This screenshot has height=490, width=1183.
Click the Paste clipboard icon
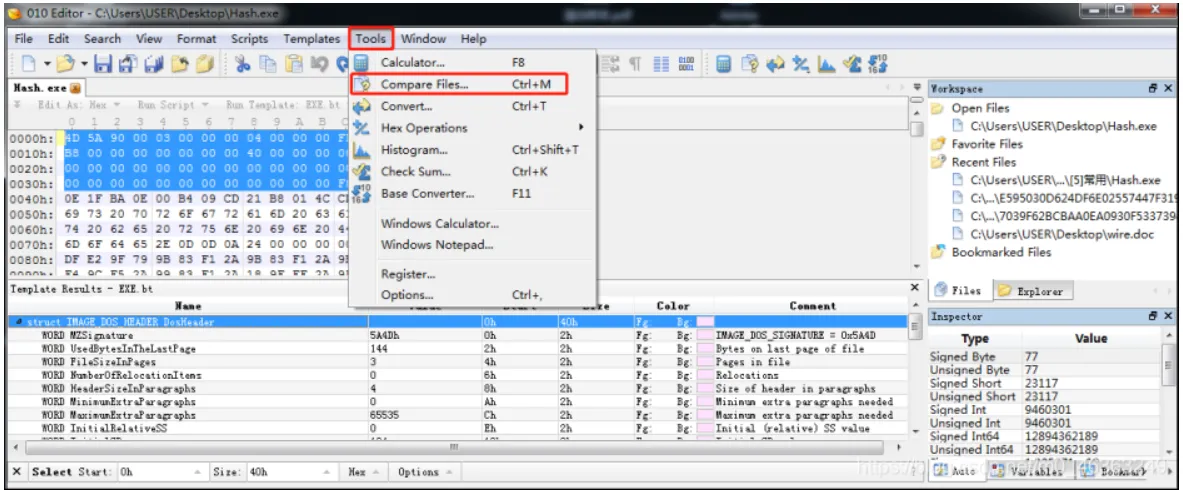tap(293, 64)
